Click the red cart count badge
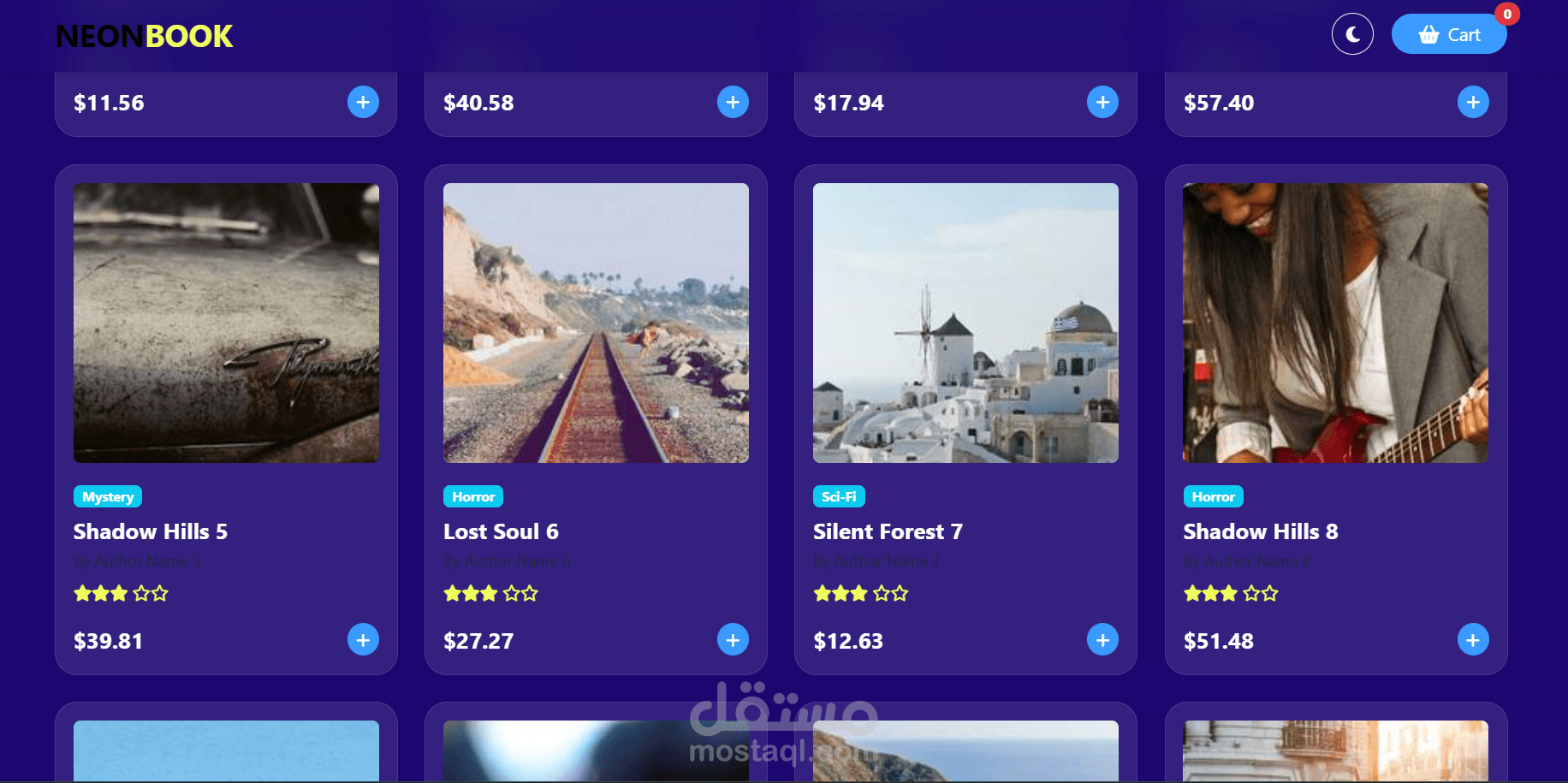1568x783 pixels. (1507, 14)
